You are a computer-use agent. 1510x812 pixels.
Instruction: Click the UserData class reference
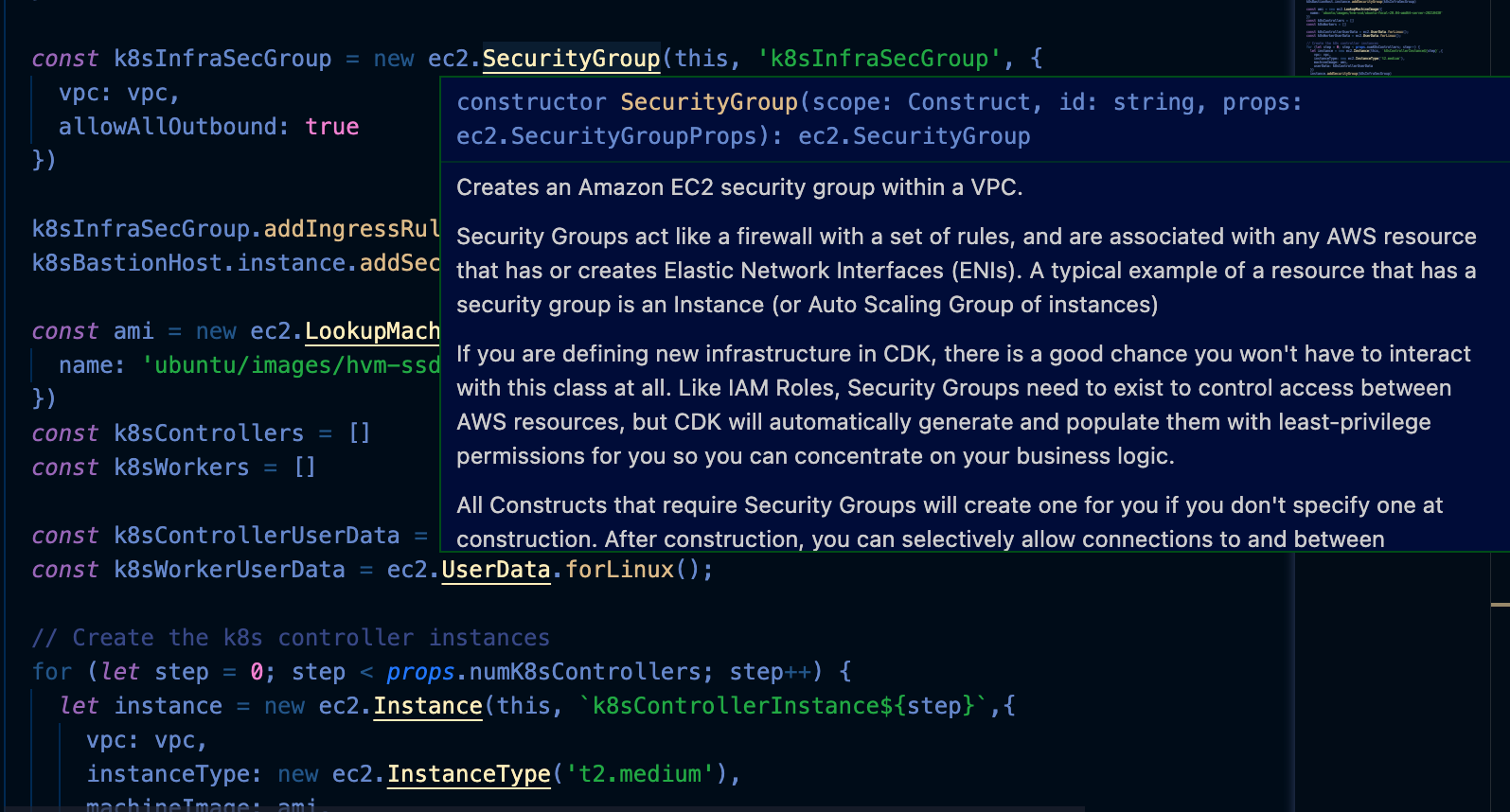coord(496,570)
